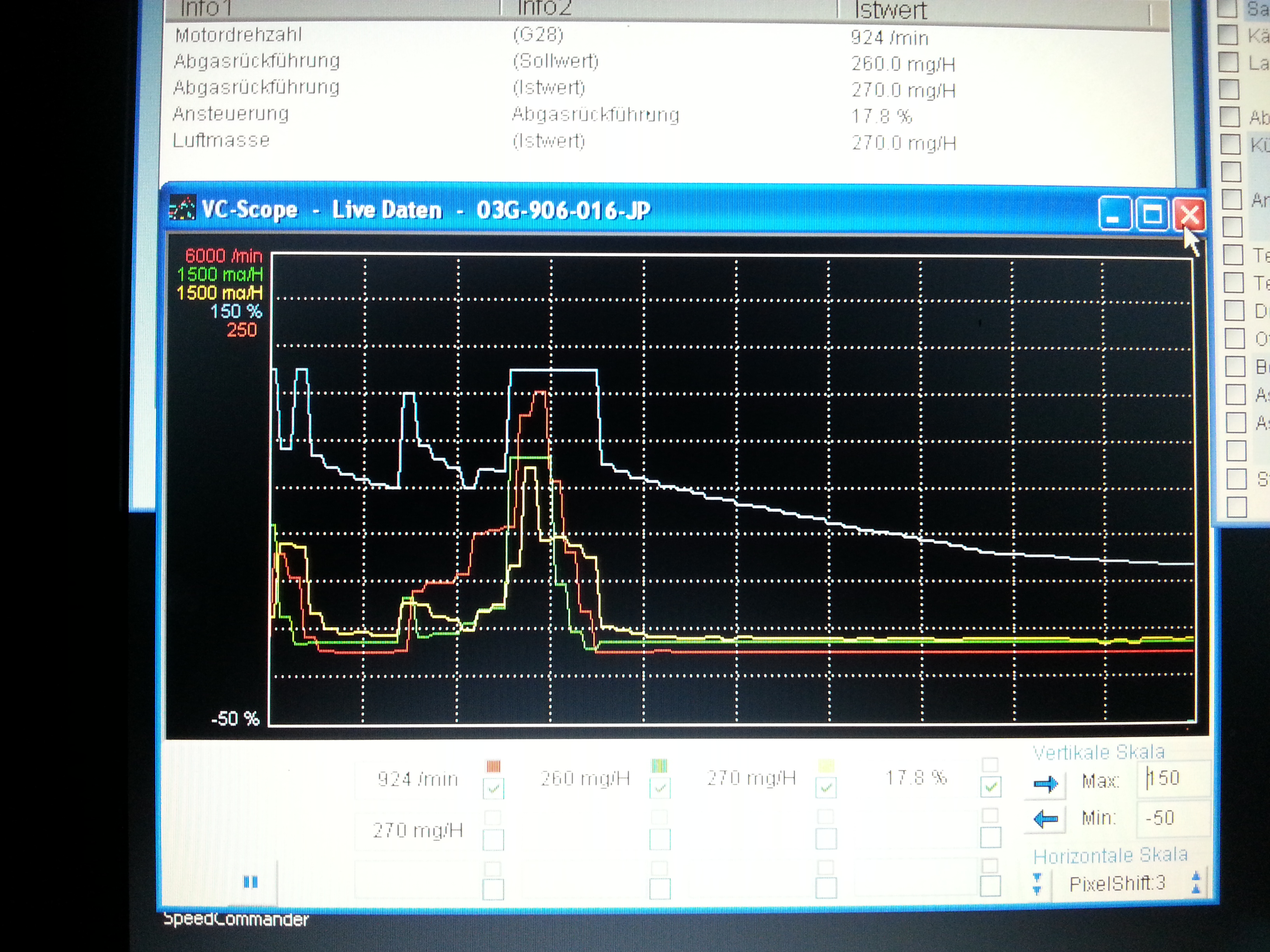The height and width of the screenshot is (952, 1270).
Task: Toggle the 'La' checkbox in right-side list
Action: (x=1228, y=62)
